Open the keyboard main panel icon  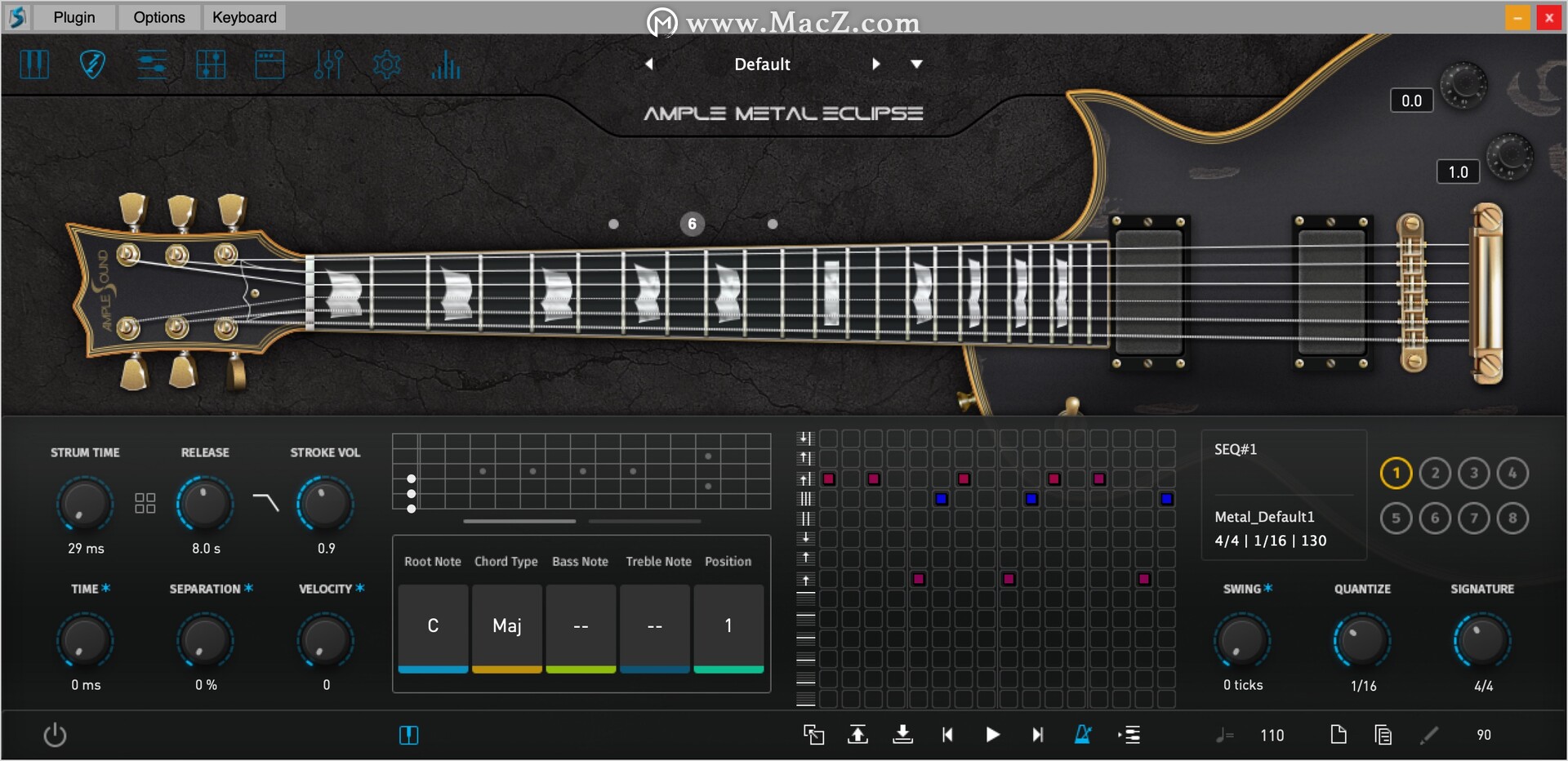click(x=34, y=64)
